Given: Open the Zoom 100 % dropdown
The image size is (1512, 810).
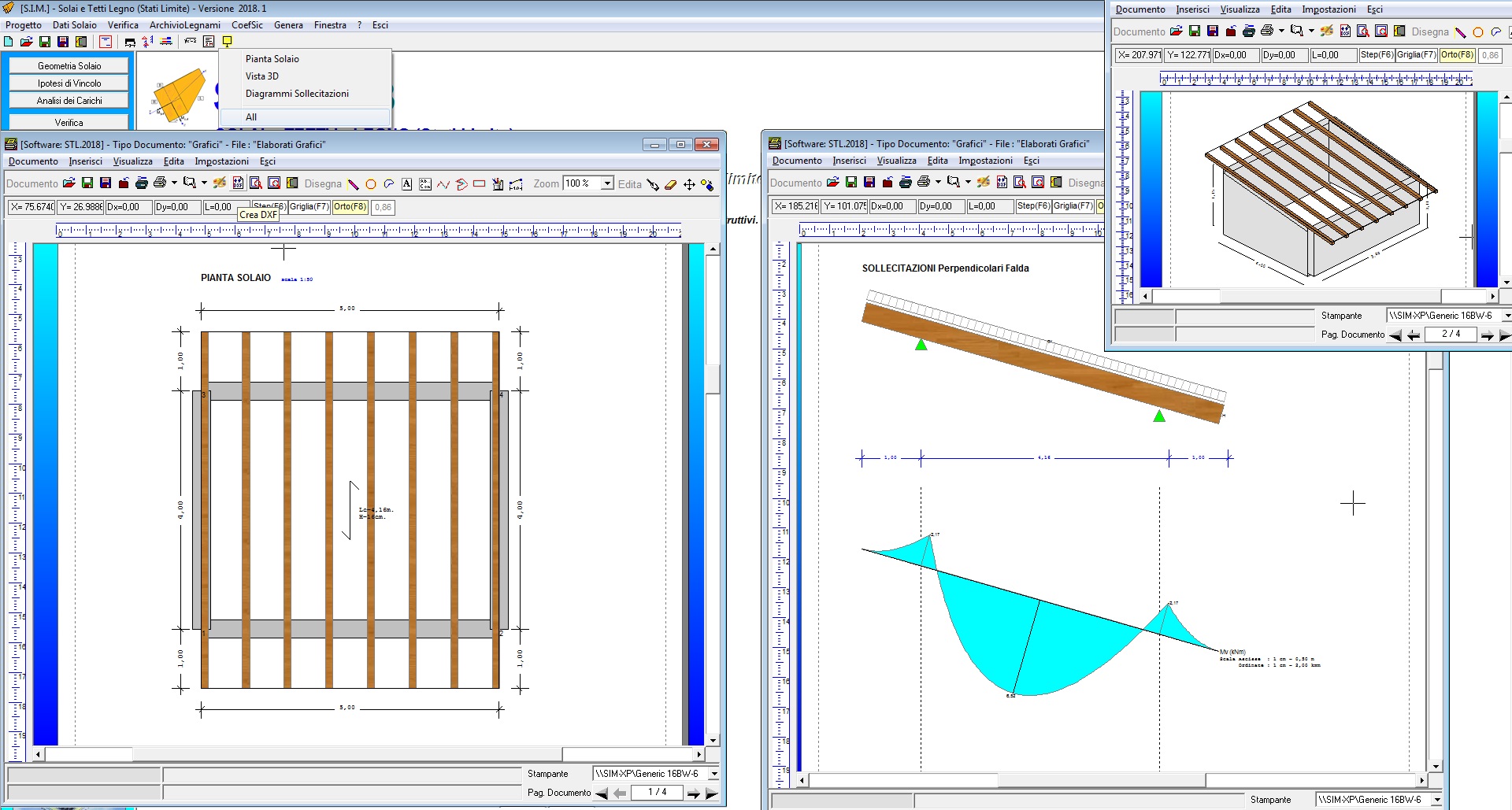Looking at the screenshot, I should (607, 183).
